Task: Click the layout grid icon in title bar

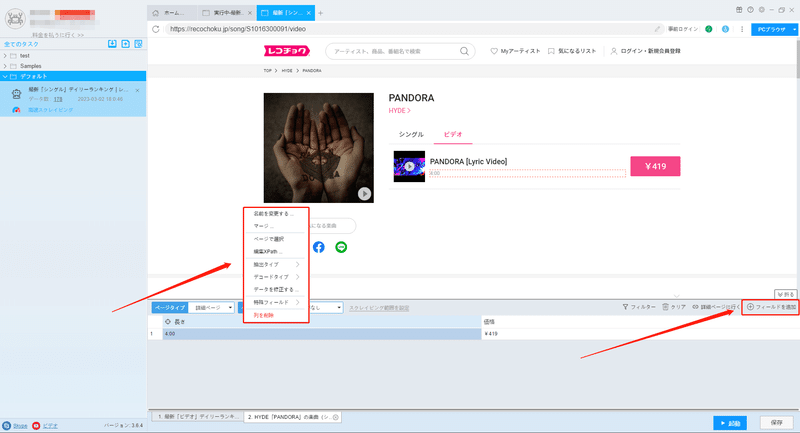Action: point(739,10)
